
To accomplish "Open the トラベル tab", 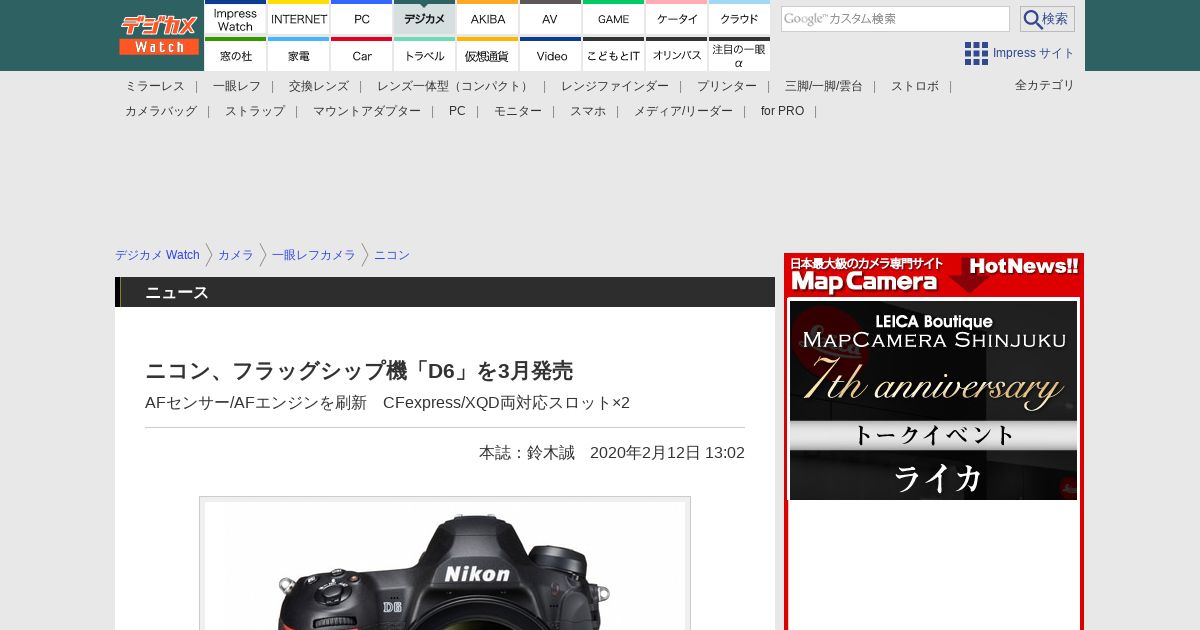I will tap(425, 55).
